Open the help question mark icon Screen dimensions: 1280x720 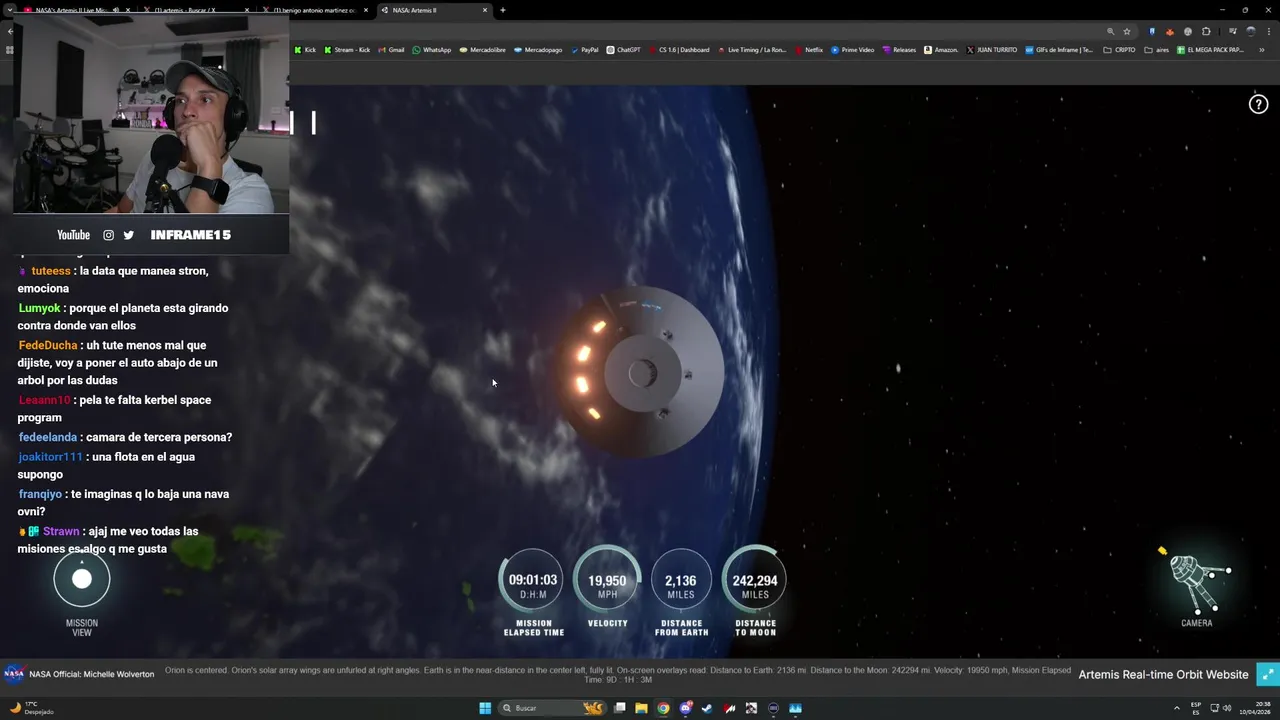click(1259, 104)
